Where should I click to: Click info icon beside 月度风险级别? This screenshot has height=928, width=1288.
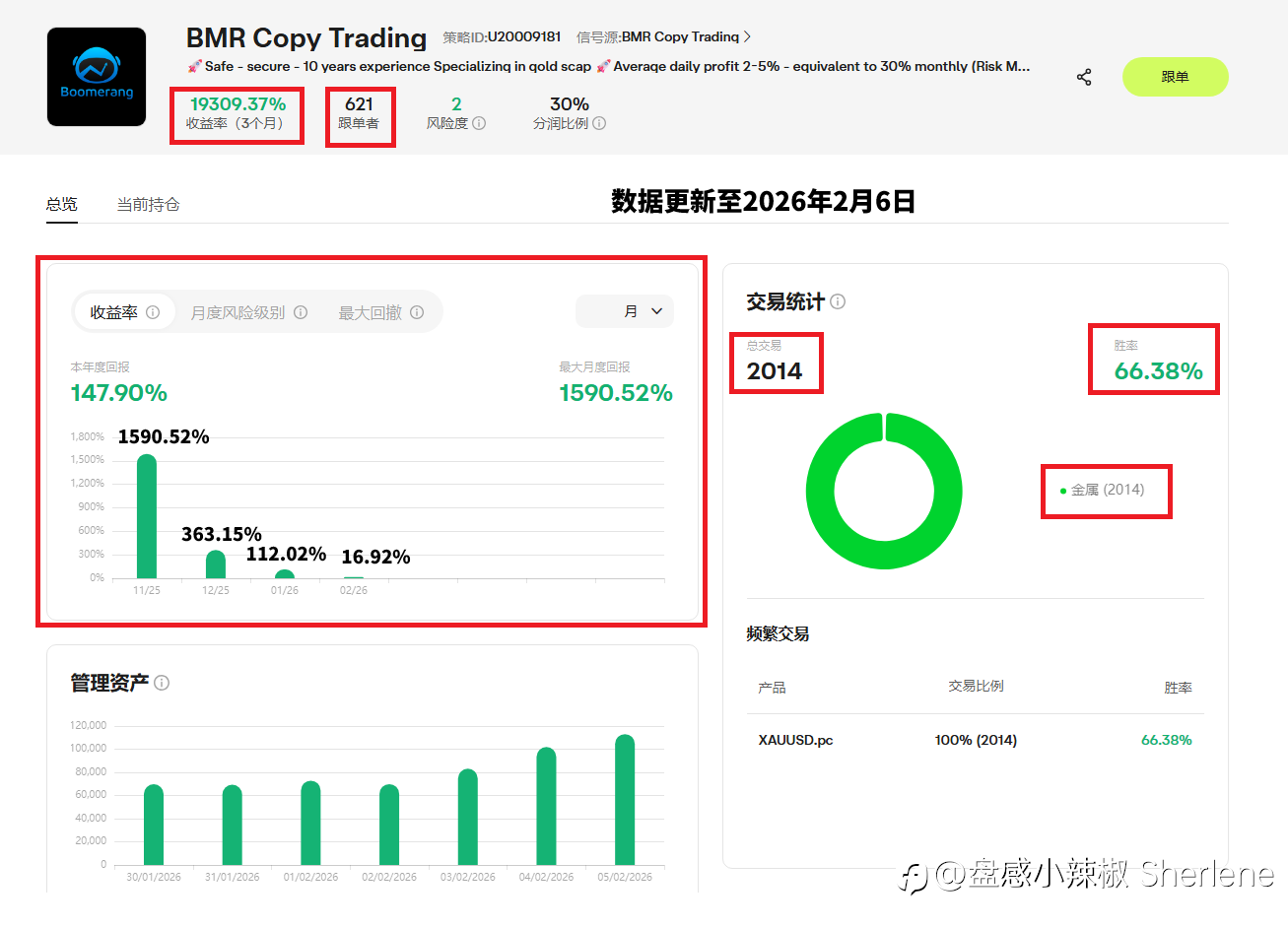point(301,312)
